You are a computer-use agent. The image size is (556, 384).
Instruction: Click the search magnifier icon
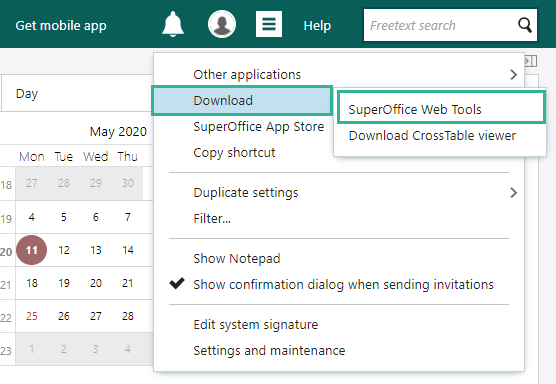(524, 25)
